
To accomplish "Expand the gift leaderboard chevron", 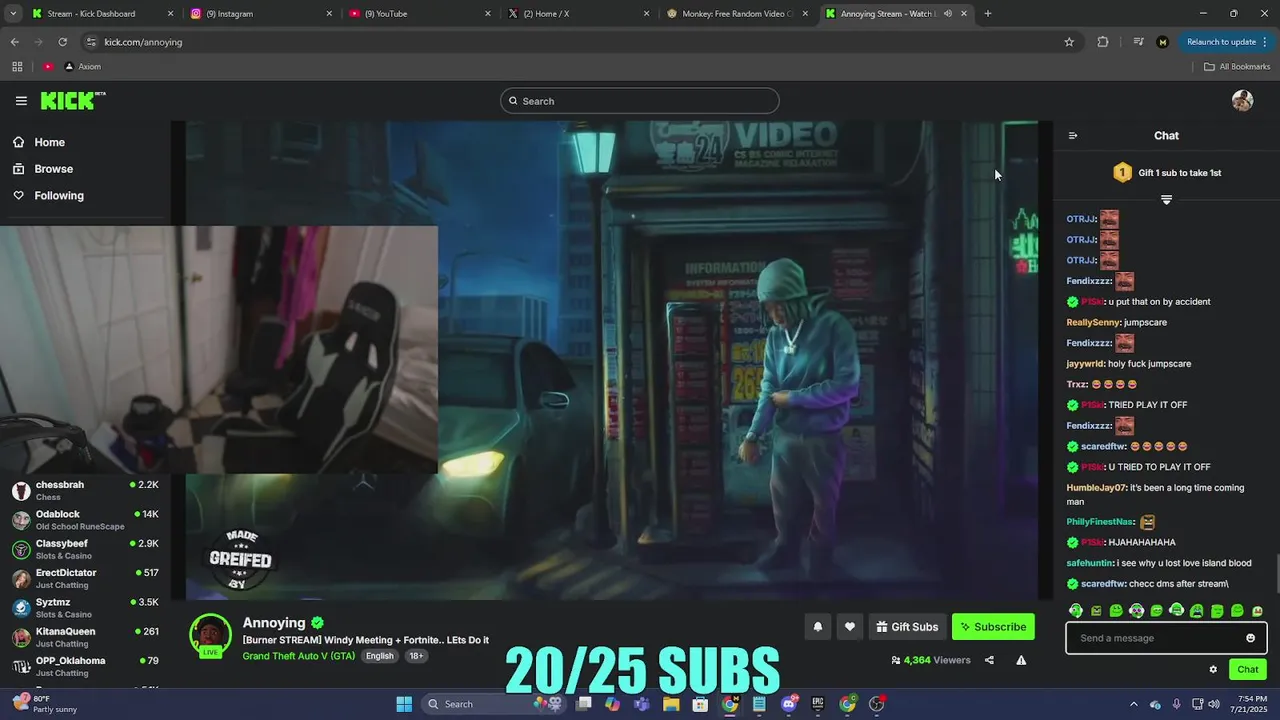I will coord(1166,200).
